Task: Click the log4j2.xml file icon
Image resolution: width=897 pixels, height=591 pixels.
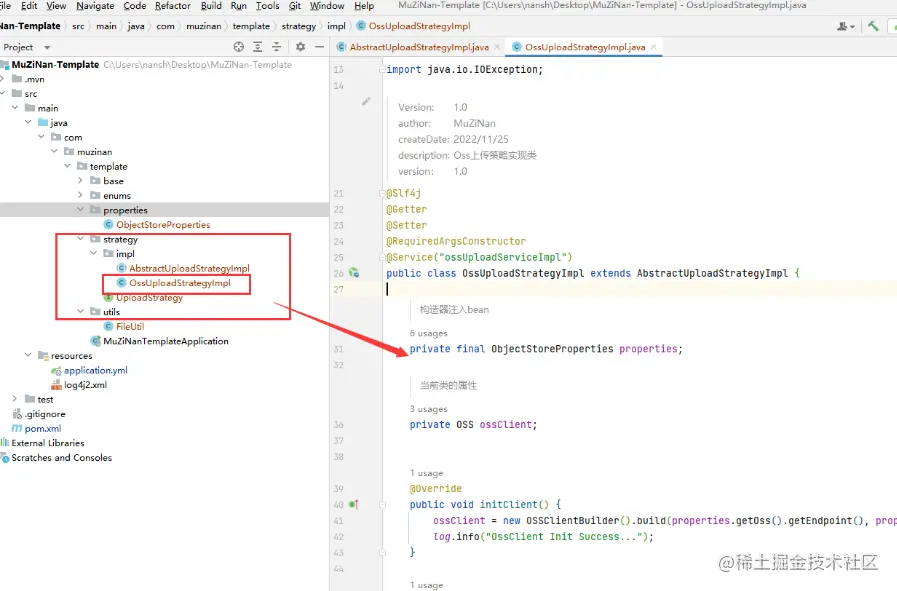Action: point(56,384)
